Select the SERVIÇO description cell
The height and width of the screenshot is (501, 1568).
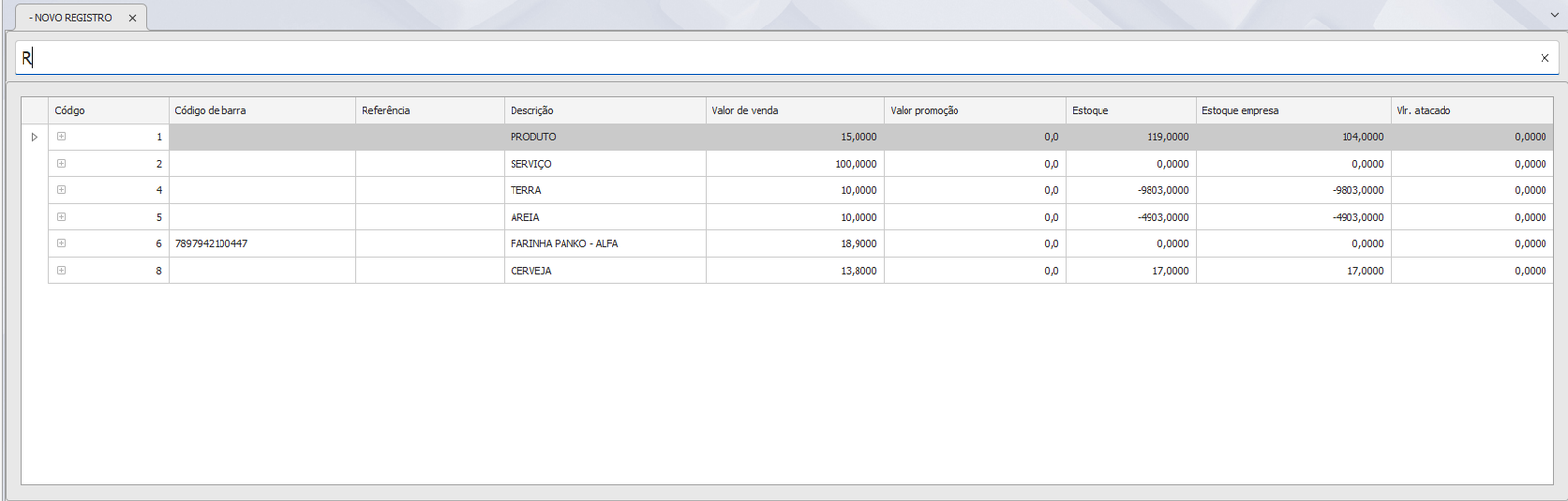605,164
